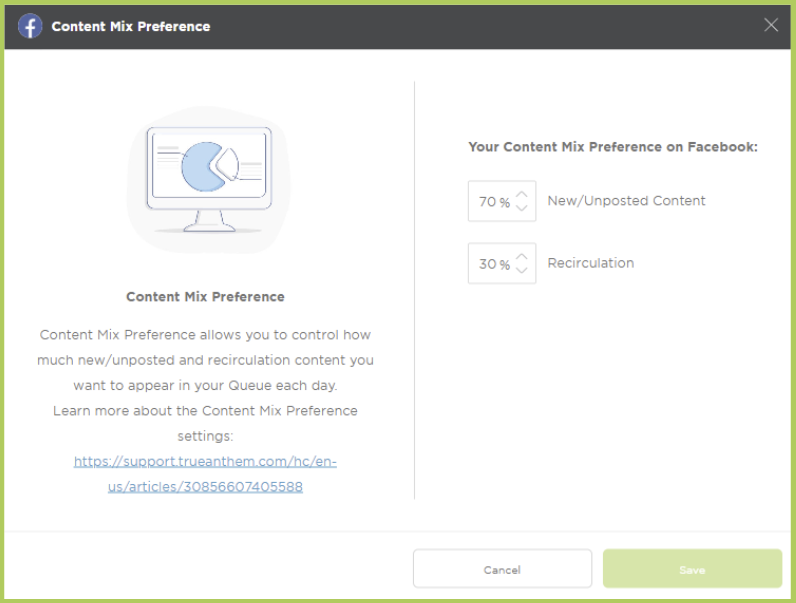Open the support.trueanthem.com help link
The image size is (796, 603).
point(205,461)
